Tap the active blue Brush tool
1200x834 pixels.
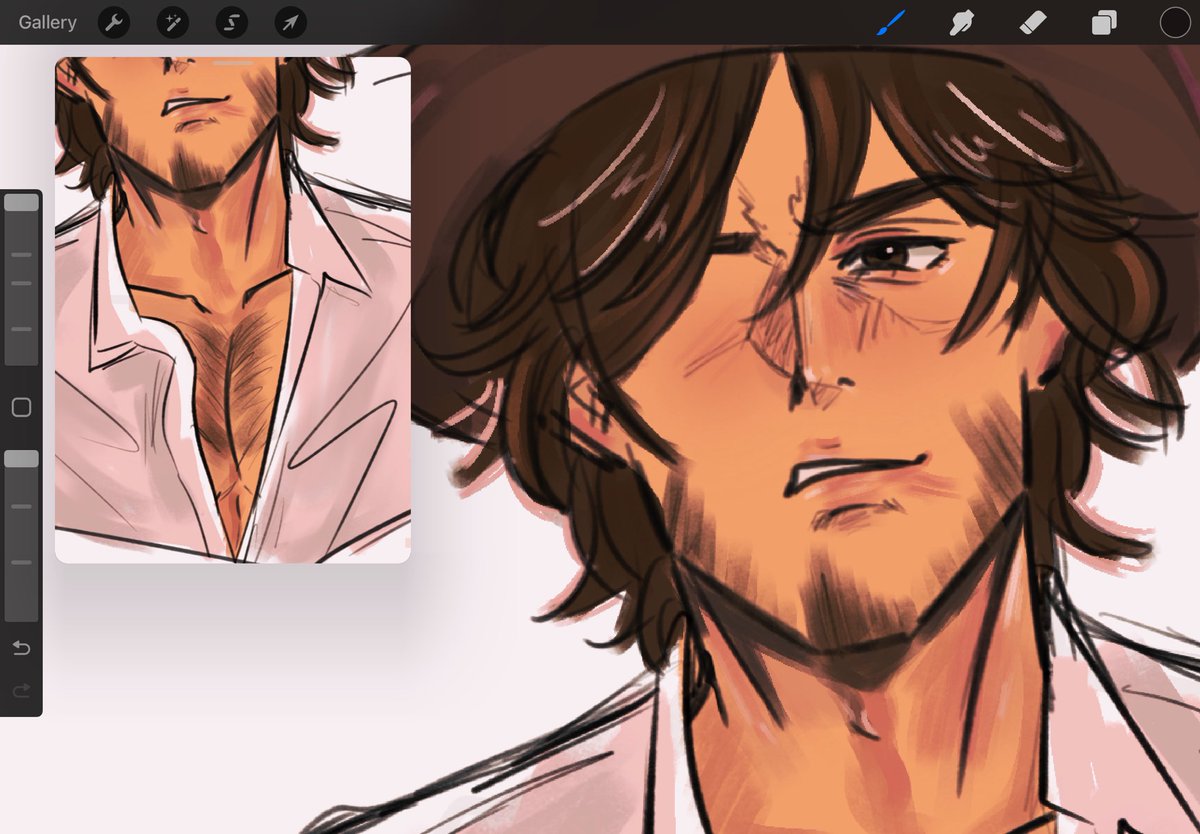pos(889,22)
